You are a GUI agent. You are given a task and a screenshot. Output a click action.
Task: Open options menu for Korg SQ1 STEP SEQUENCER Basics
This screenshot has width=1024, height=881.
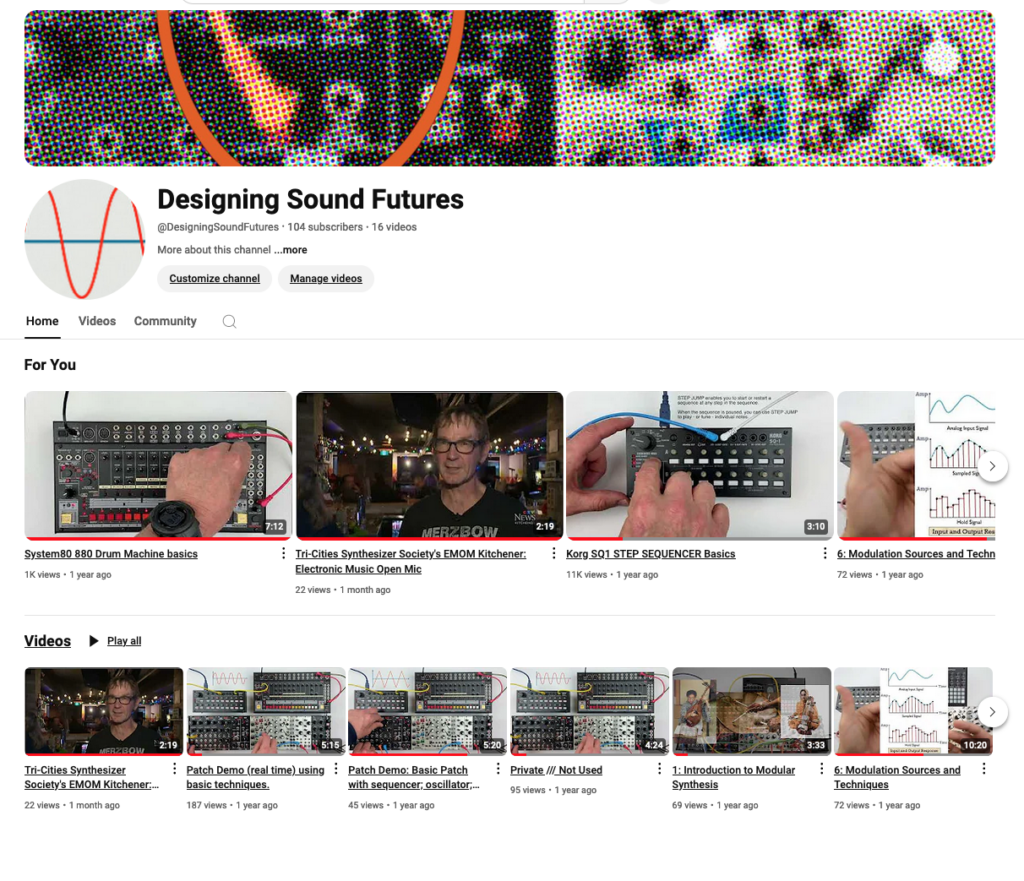(x=825, y=553)
